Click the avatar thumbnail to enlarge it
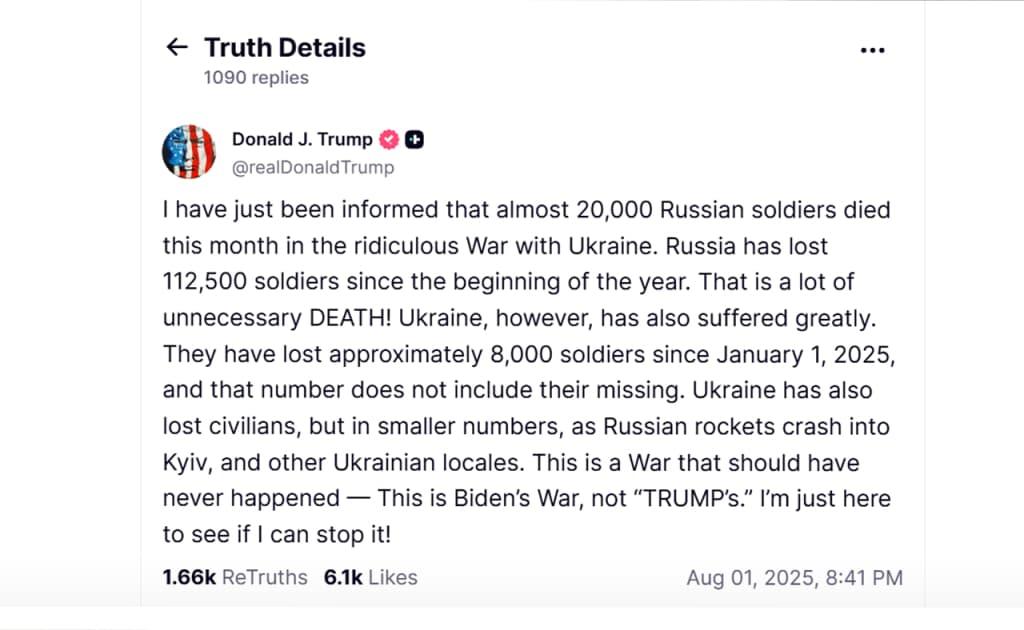 click(x=189, y=151)
